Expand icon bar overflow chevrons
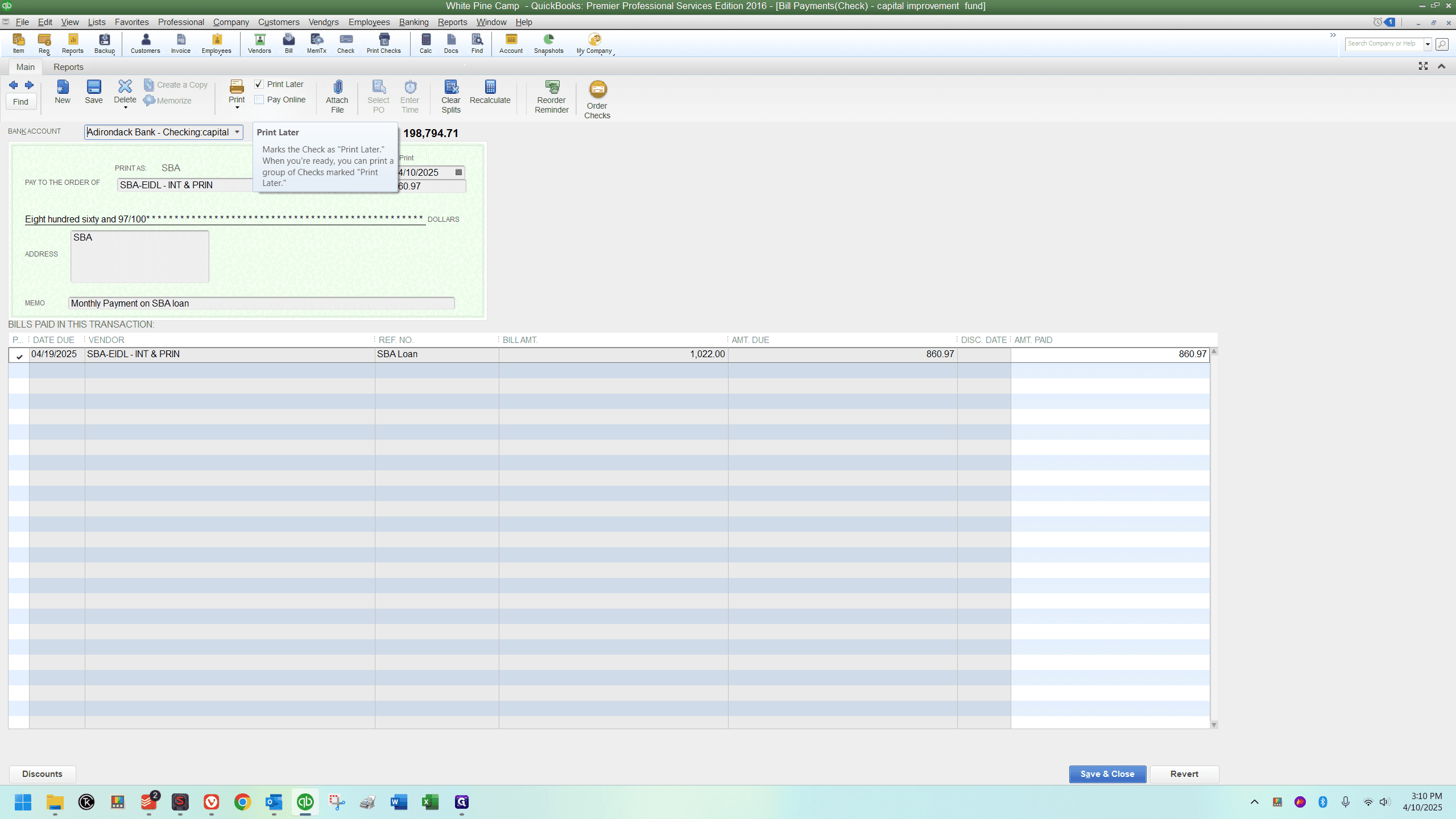Image resolution: width=1456 pixels, height=819 pixels. point(1333,35)
